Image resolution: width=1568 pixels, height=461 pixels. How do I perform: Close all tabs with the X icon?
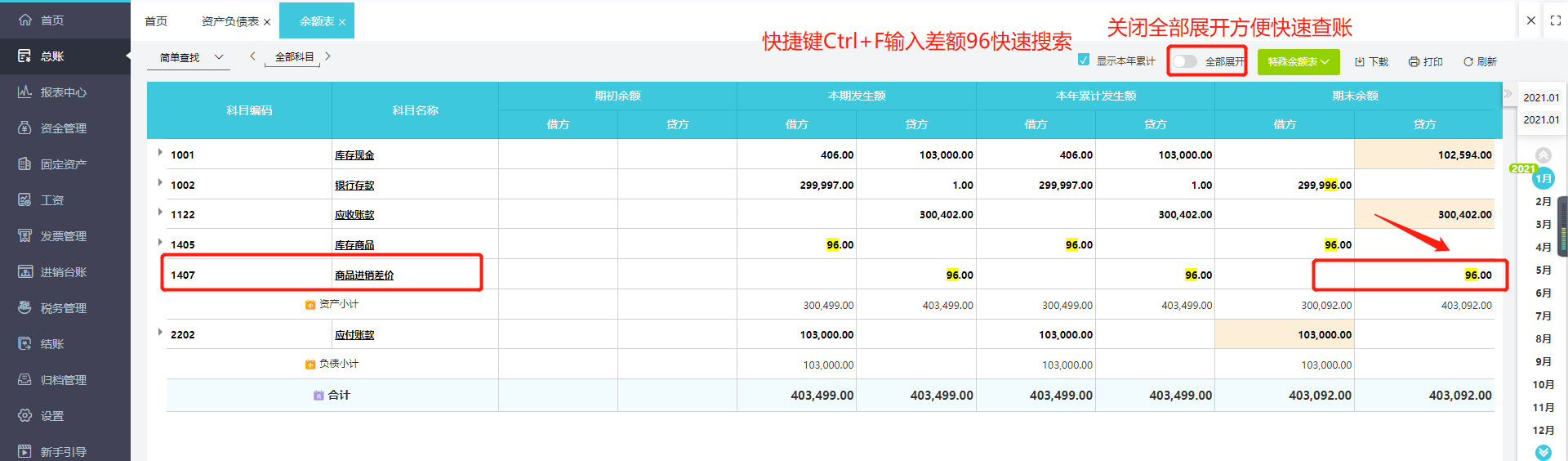pos(1531,20)
